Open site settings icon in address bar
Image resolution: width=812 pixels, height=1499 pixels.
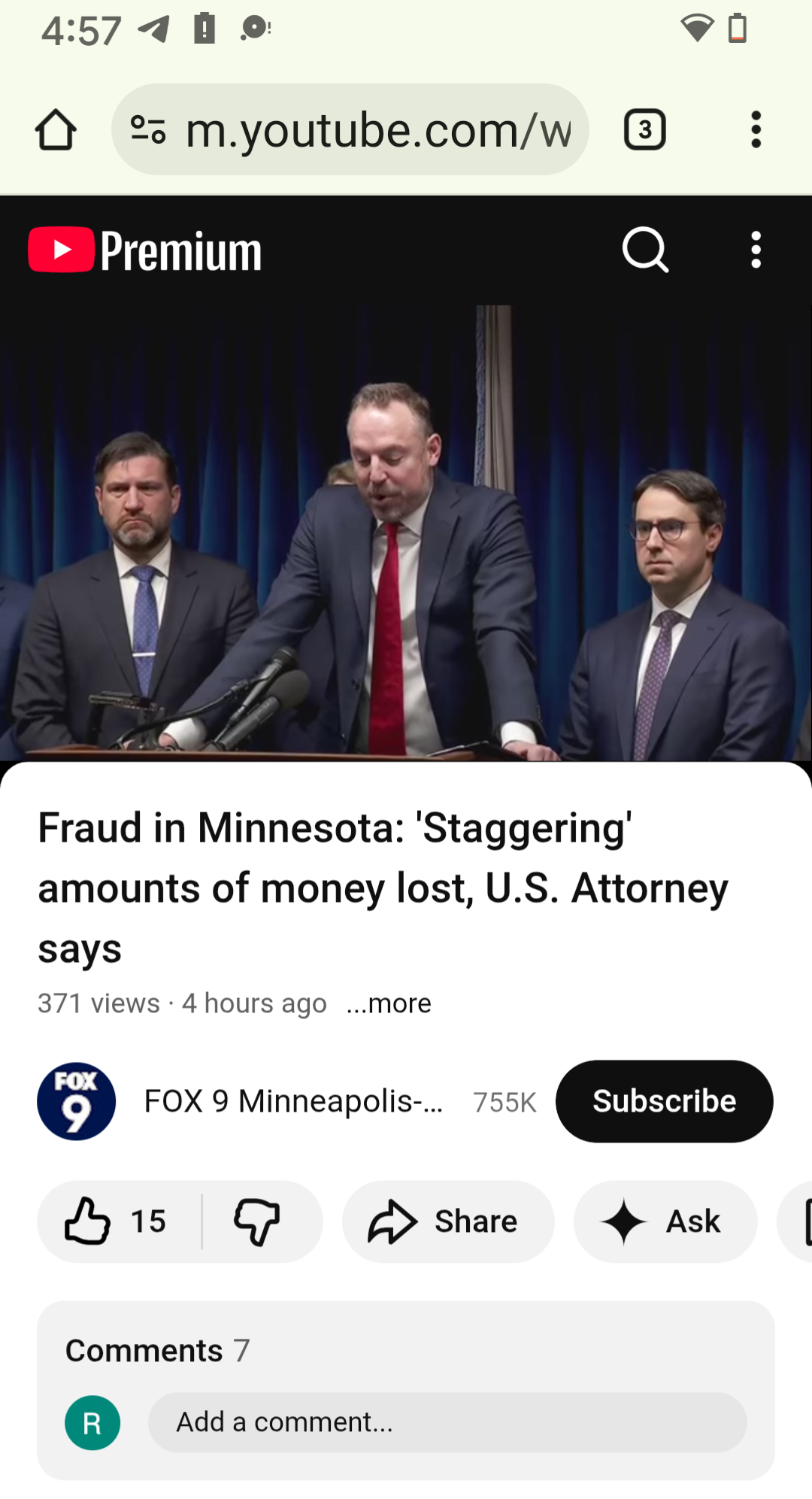tap(148, 129)
